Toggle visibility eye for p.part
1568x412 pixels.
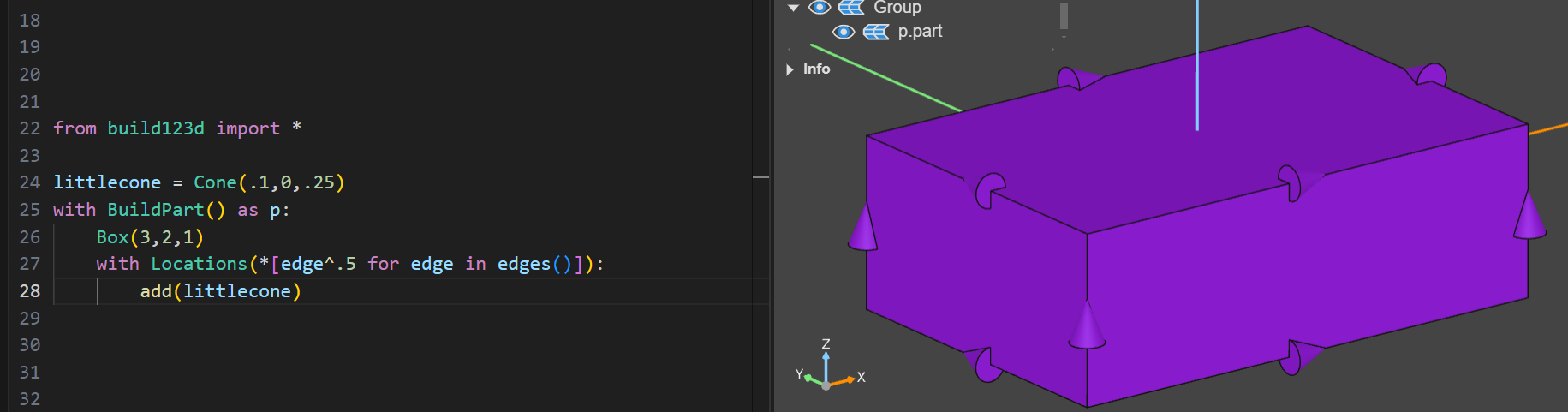(844, 32)
